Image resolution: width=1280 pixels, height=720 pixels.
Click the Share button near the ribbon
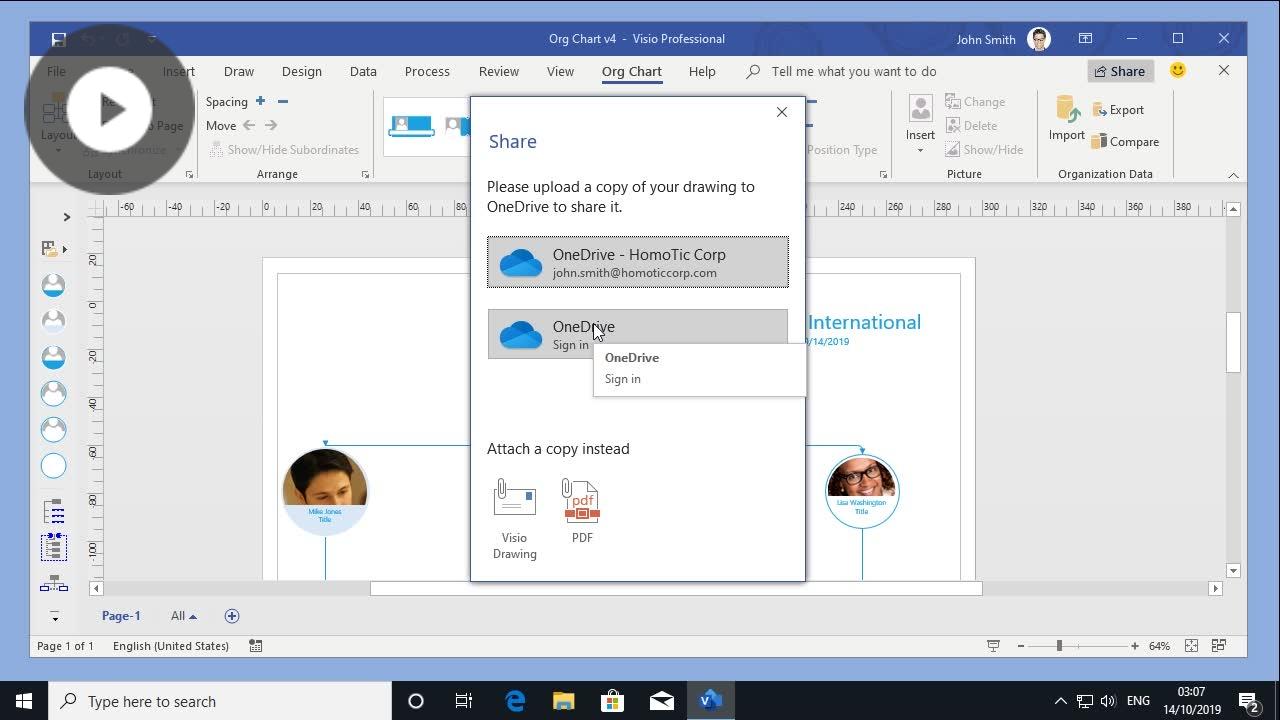(x=1120, y=71)
